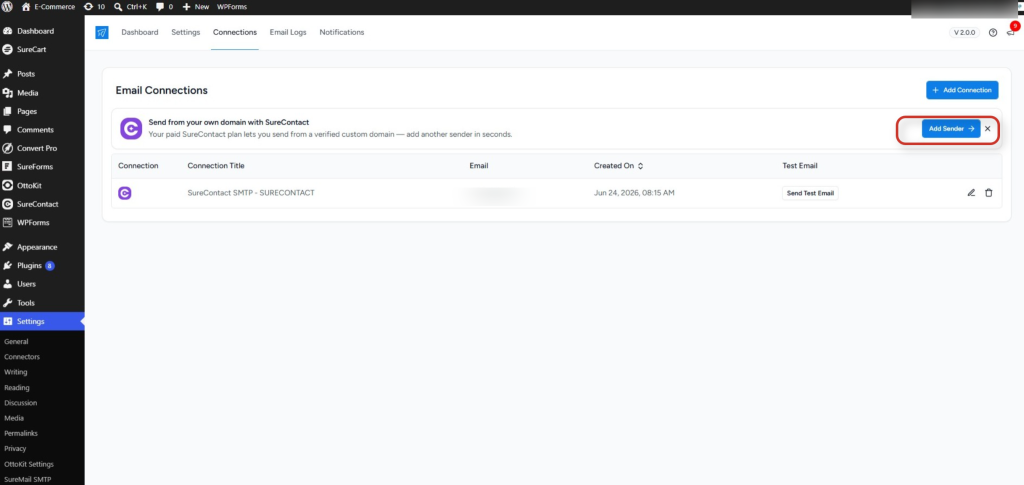Click the SureMail logo icon
Viewport: 1024px width, 485px height.
[x=102, y=32]
